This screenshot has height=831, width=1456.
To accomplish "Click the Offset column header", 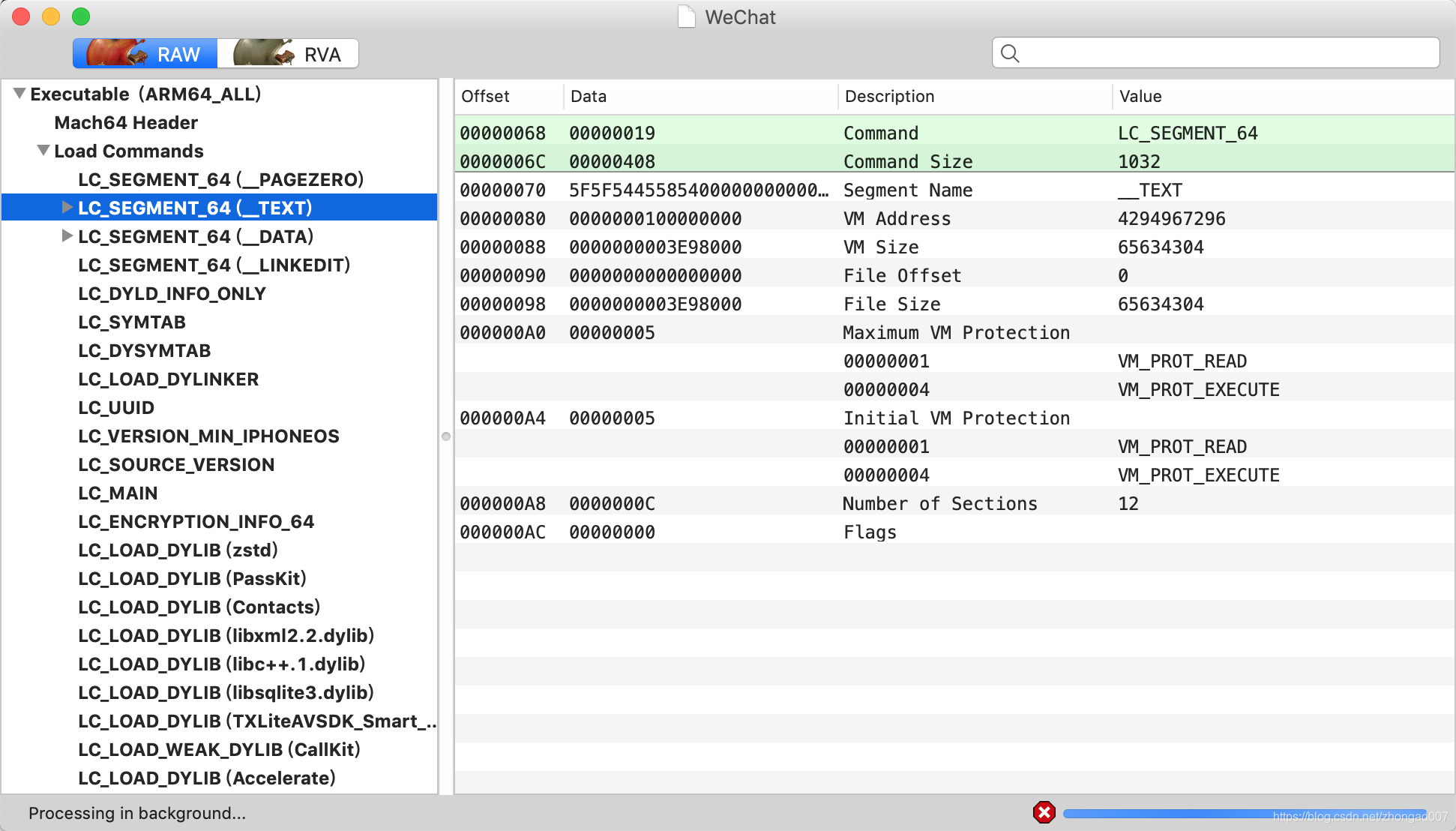I will 485,97.
